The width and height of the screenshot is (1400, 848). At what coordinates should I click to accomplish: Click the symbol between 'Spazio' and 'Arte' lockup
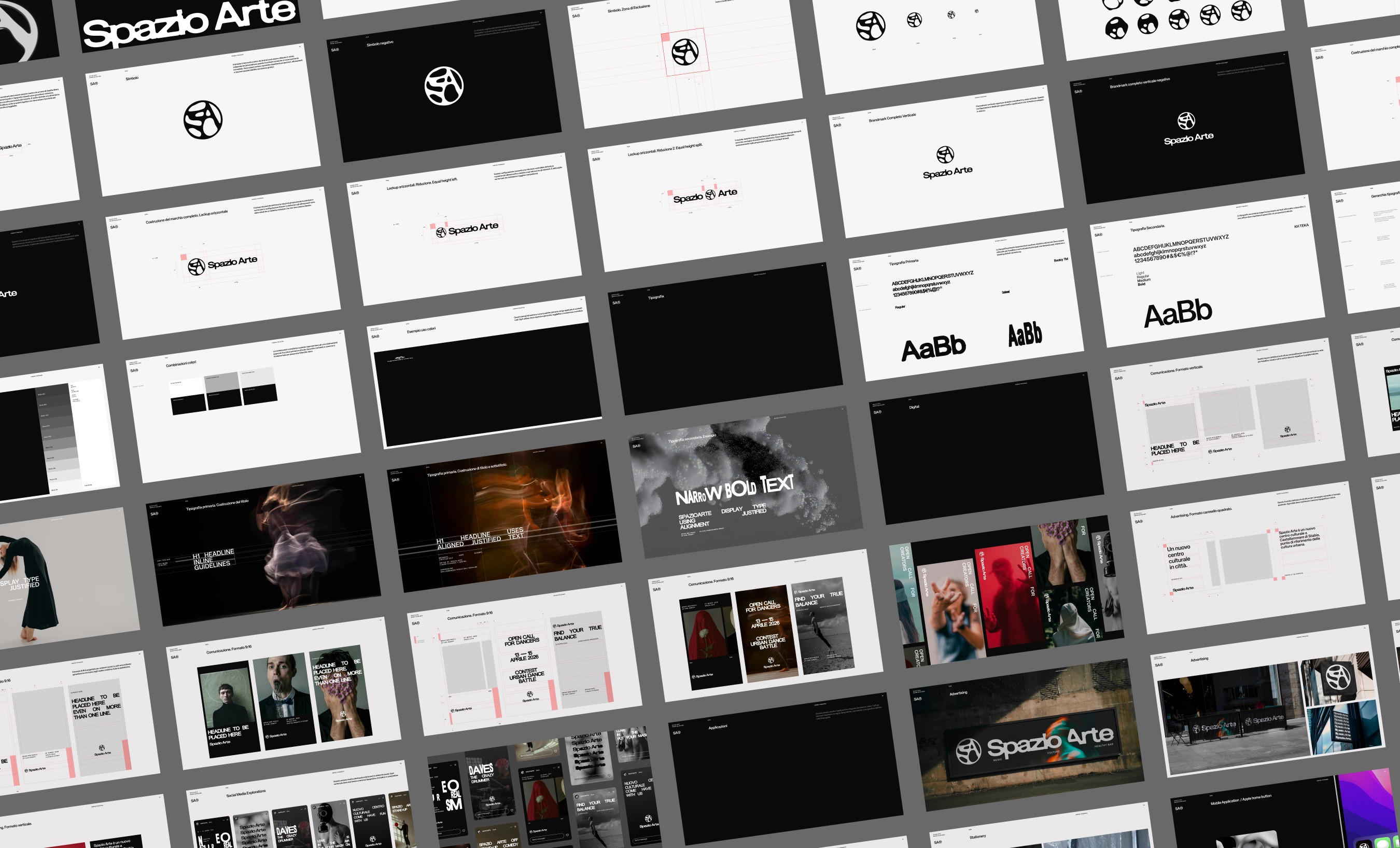click(x=710, y=194)
